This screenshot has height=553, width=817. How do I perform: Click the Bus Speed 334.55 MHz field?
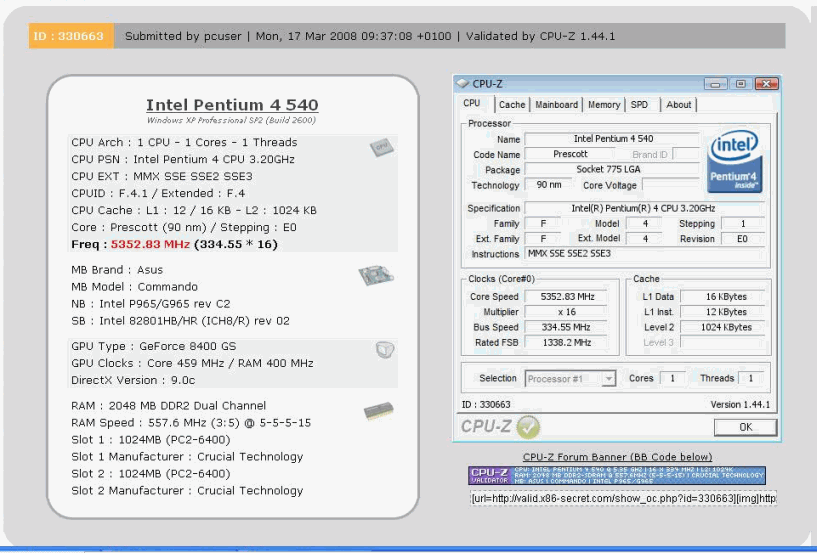[567, 327]
